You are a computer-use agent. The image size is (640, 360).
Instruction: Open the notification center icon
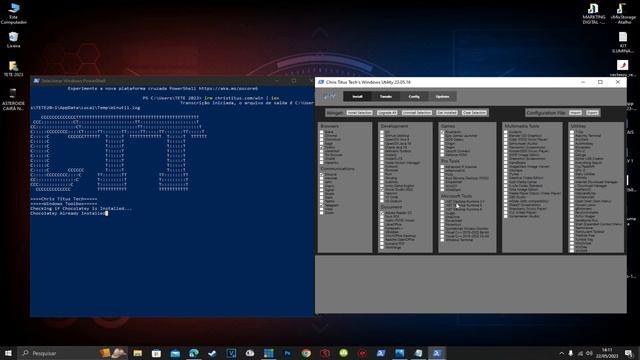pos(629,353)
